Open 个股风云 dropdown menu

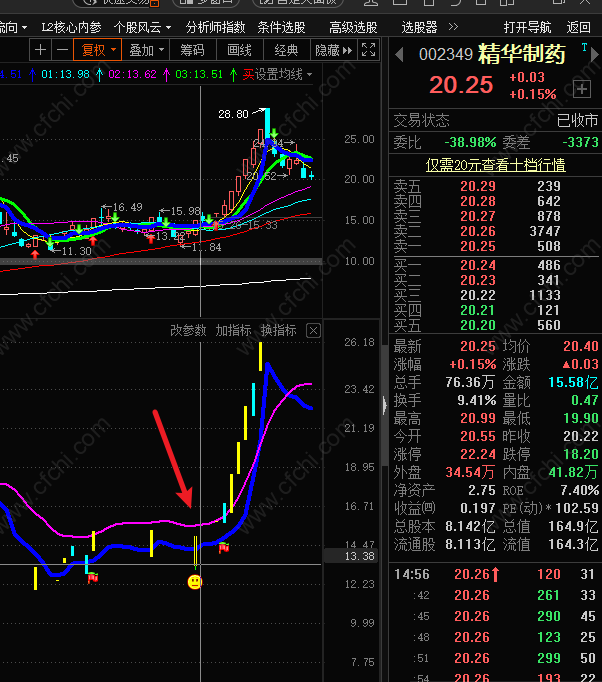(142, 27)
